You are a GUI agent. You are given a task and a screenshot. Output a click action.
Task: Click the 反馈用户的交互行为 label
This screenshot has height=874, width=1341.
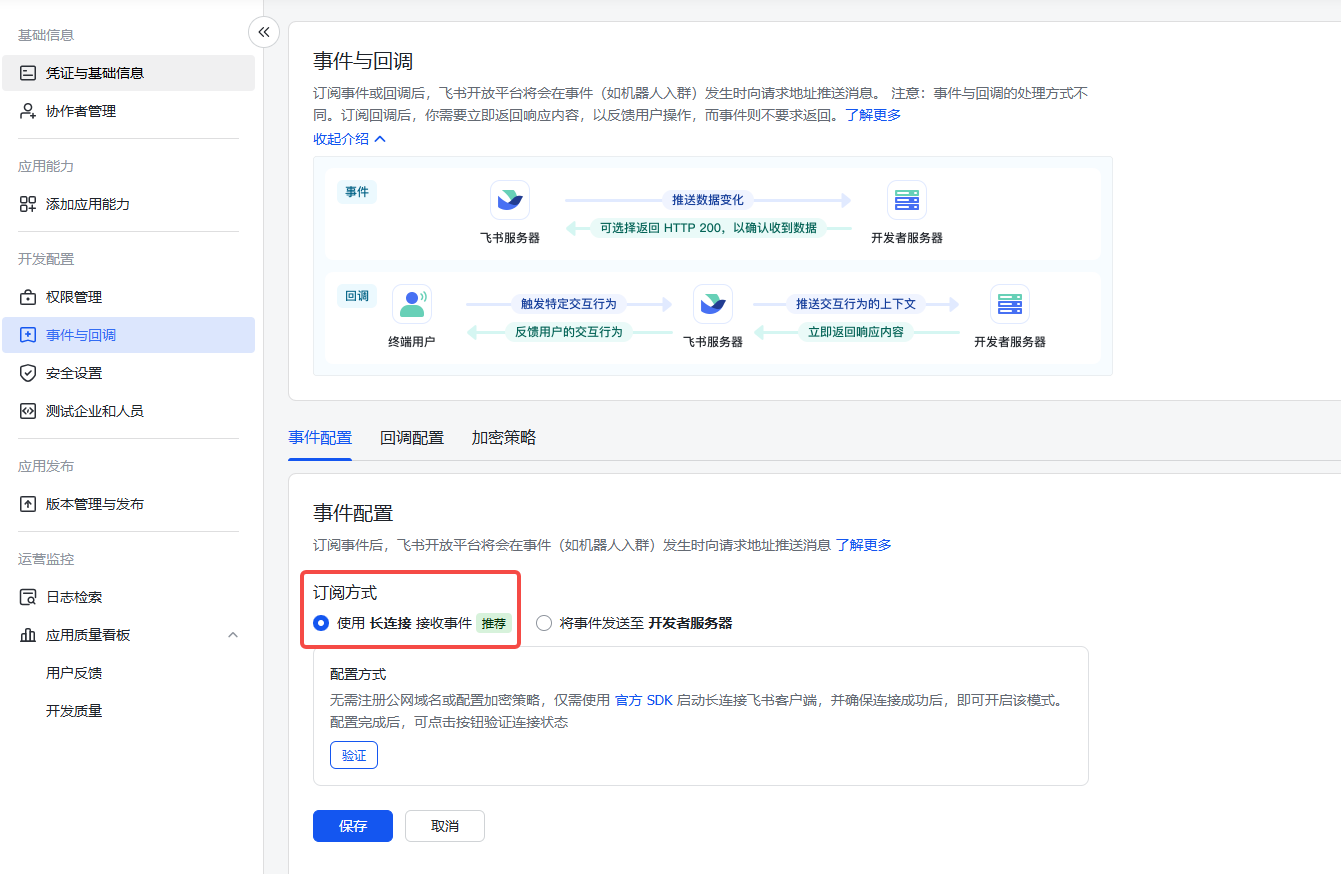click(x=569, y=332)
